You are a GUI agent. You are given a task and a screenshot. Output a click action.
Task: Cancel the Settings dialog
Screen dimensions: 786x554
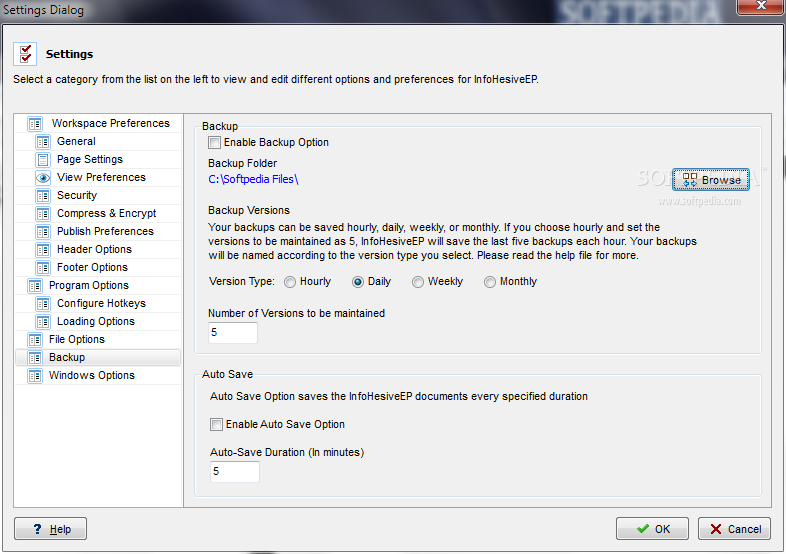point(734,529)
